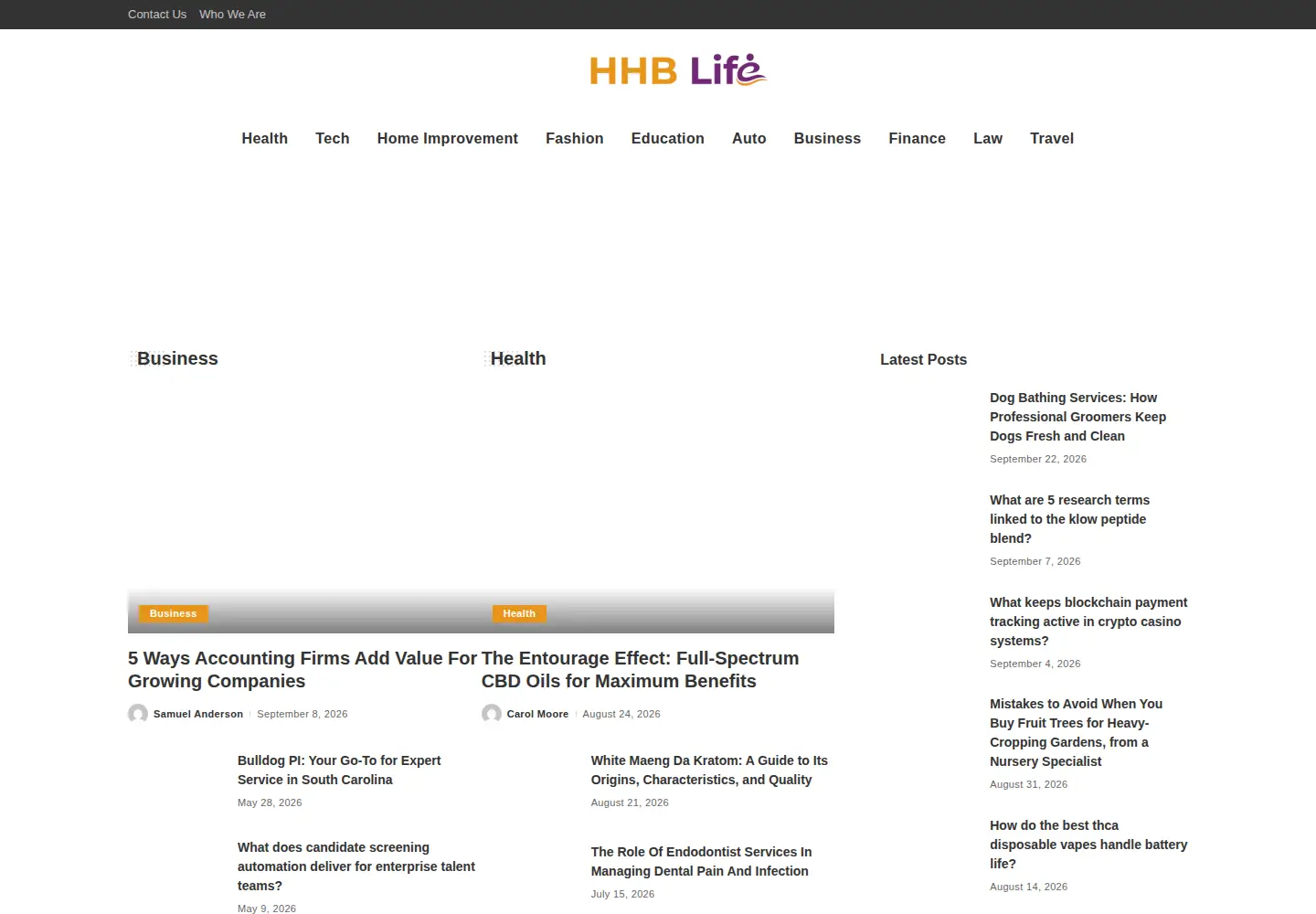Image resolution: width=1316 pixels, height=914 pixels.
Task: Click the 'Latest Posts' heading
Action: coord(923,360)
